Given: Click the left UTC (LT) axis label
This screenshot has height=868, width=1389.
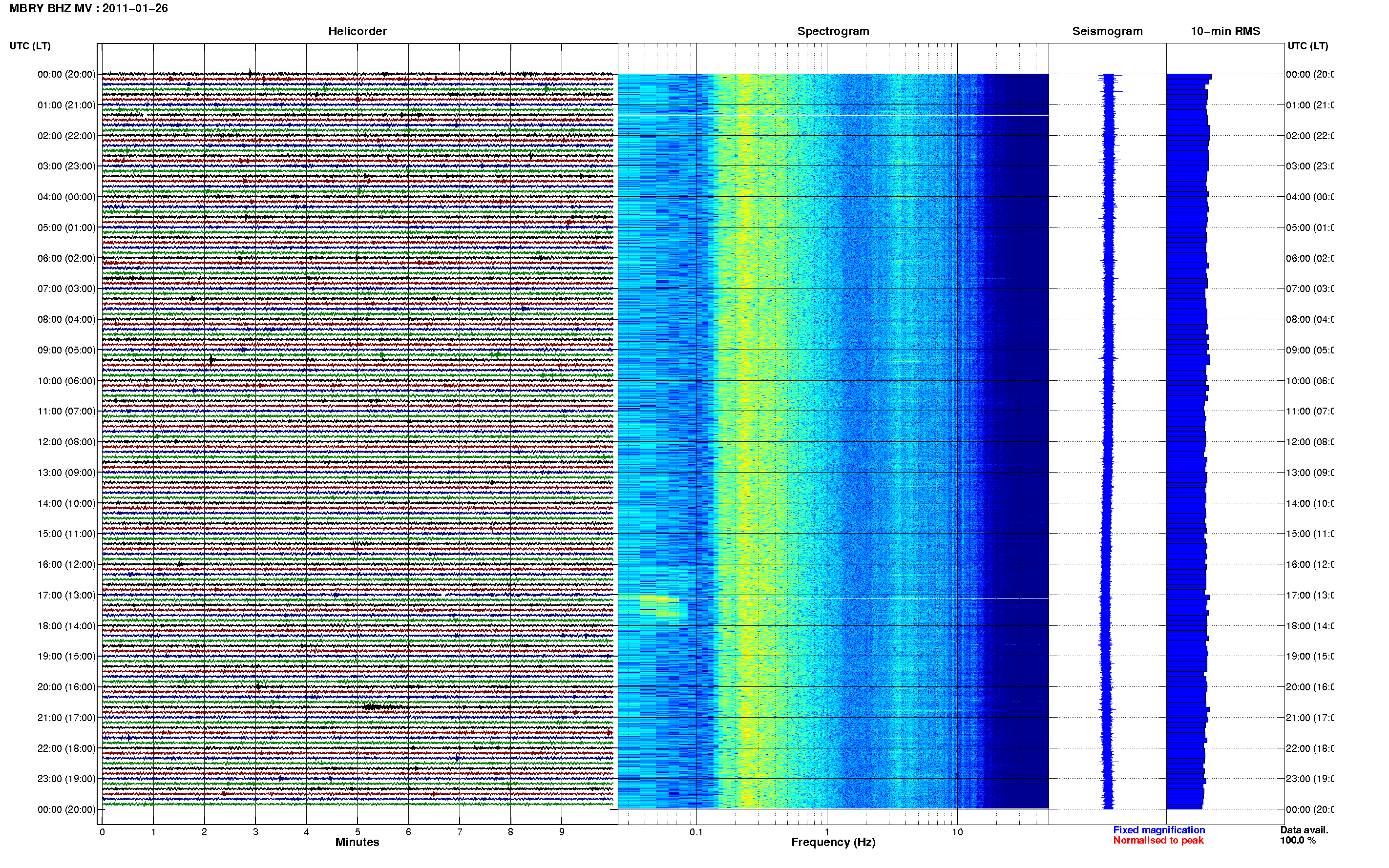Looking at the screenshot, I should [x=30, y=46].
